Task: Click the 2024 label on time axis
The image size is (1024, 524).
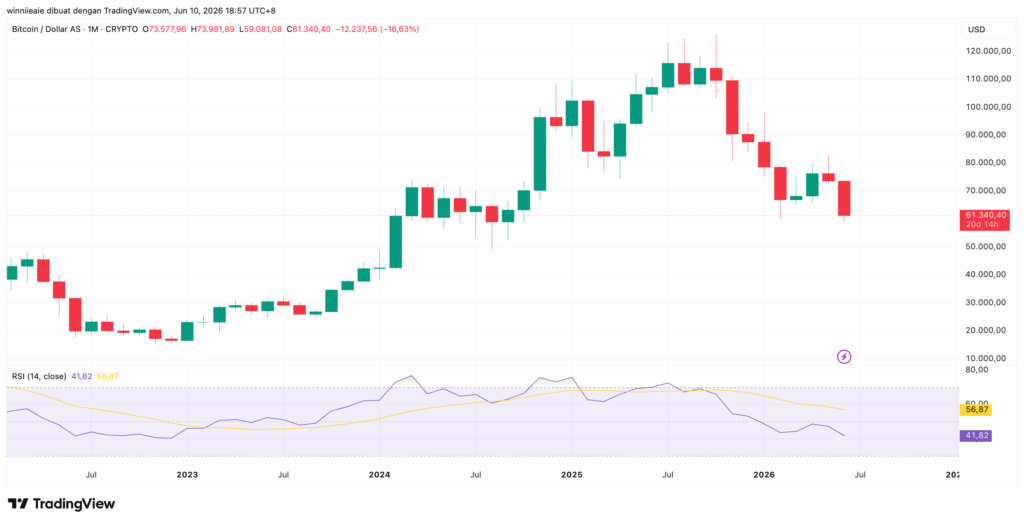Action: click(379, 474)
